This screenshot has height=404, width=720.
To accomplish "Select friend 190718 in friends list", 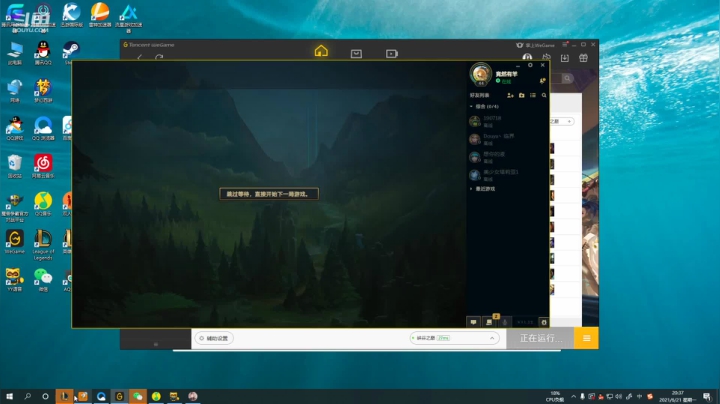I will (x=508, y=121).
